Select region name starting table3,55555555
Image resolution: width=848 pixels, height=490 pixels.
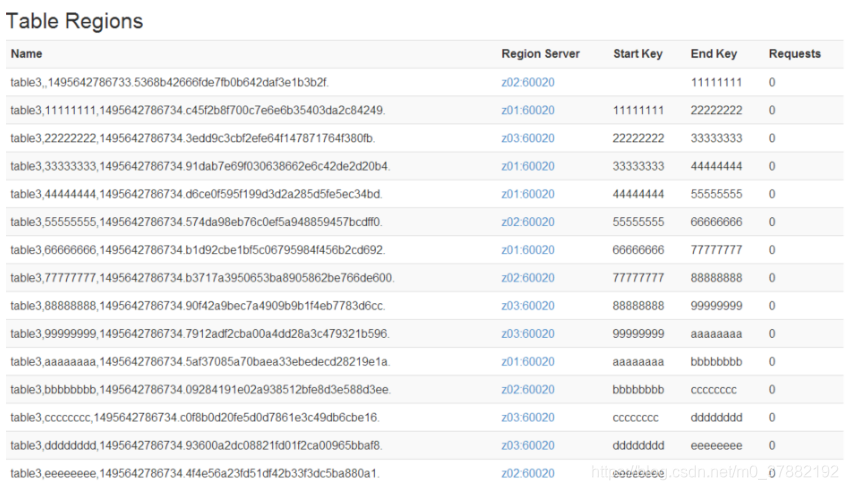point(196,222)
